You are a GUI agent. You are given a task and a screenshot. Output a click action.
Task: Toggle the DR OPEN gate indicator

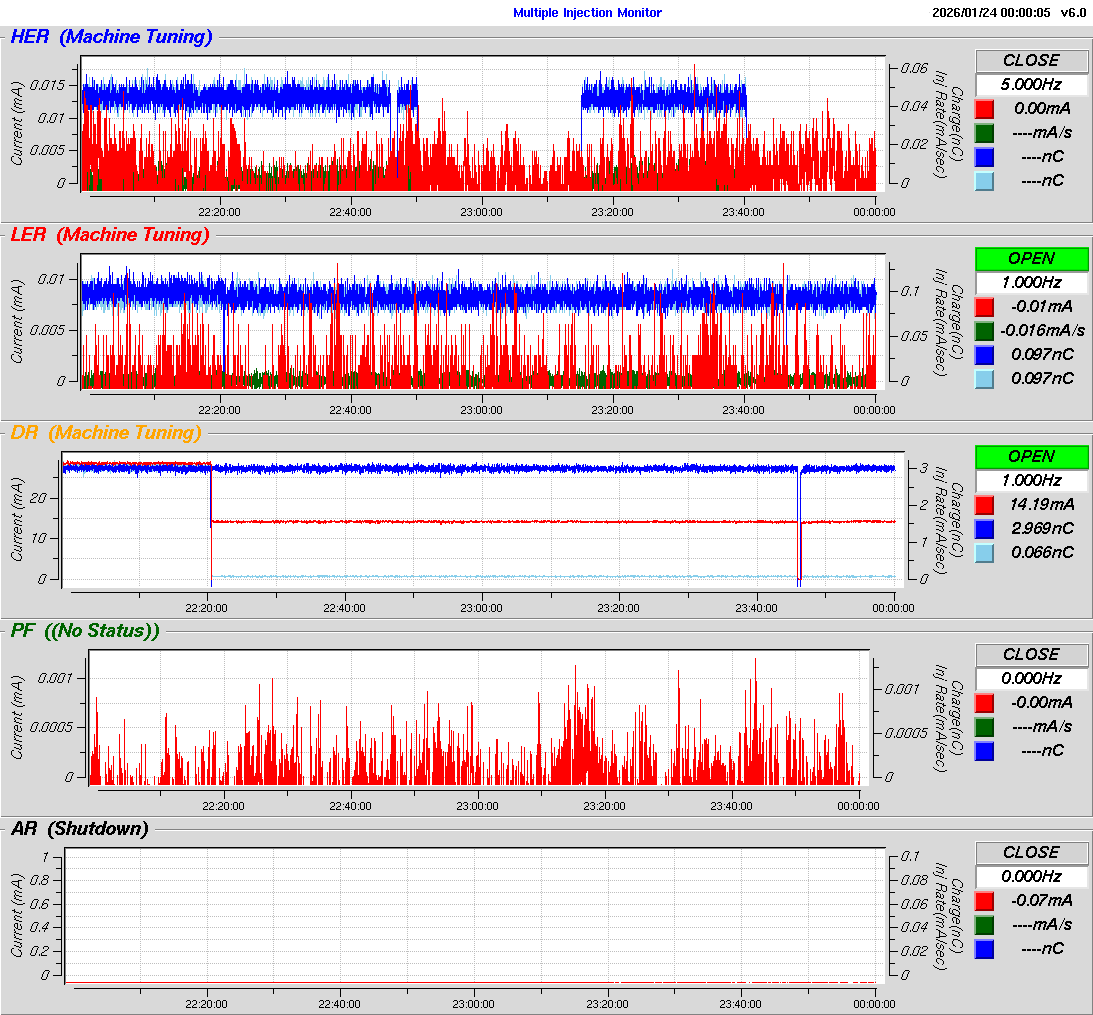tap(1031, 456)
